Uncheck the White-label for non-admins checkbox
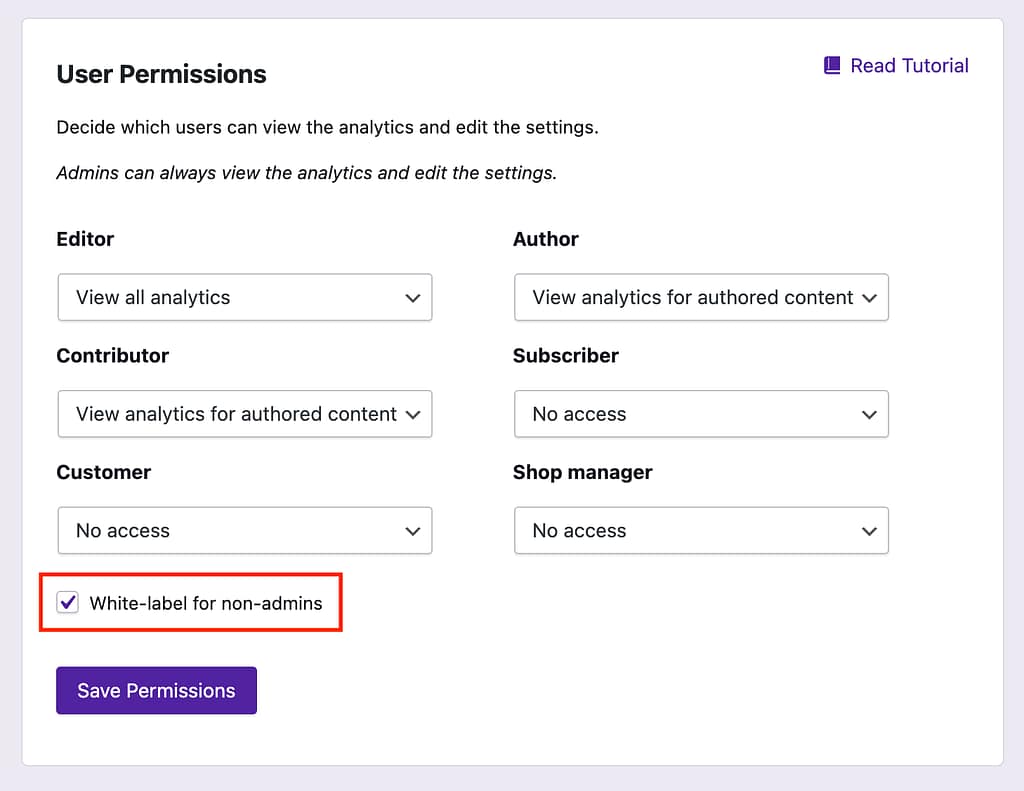 pyautogui.click(x=68, y=602)
